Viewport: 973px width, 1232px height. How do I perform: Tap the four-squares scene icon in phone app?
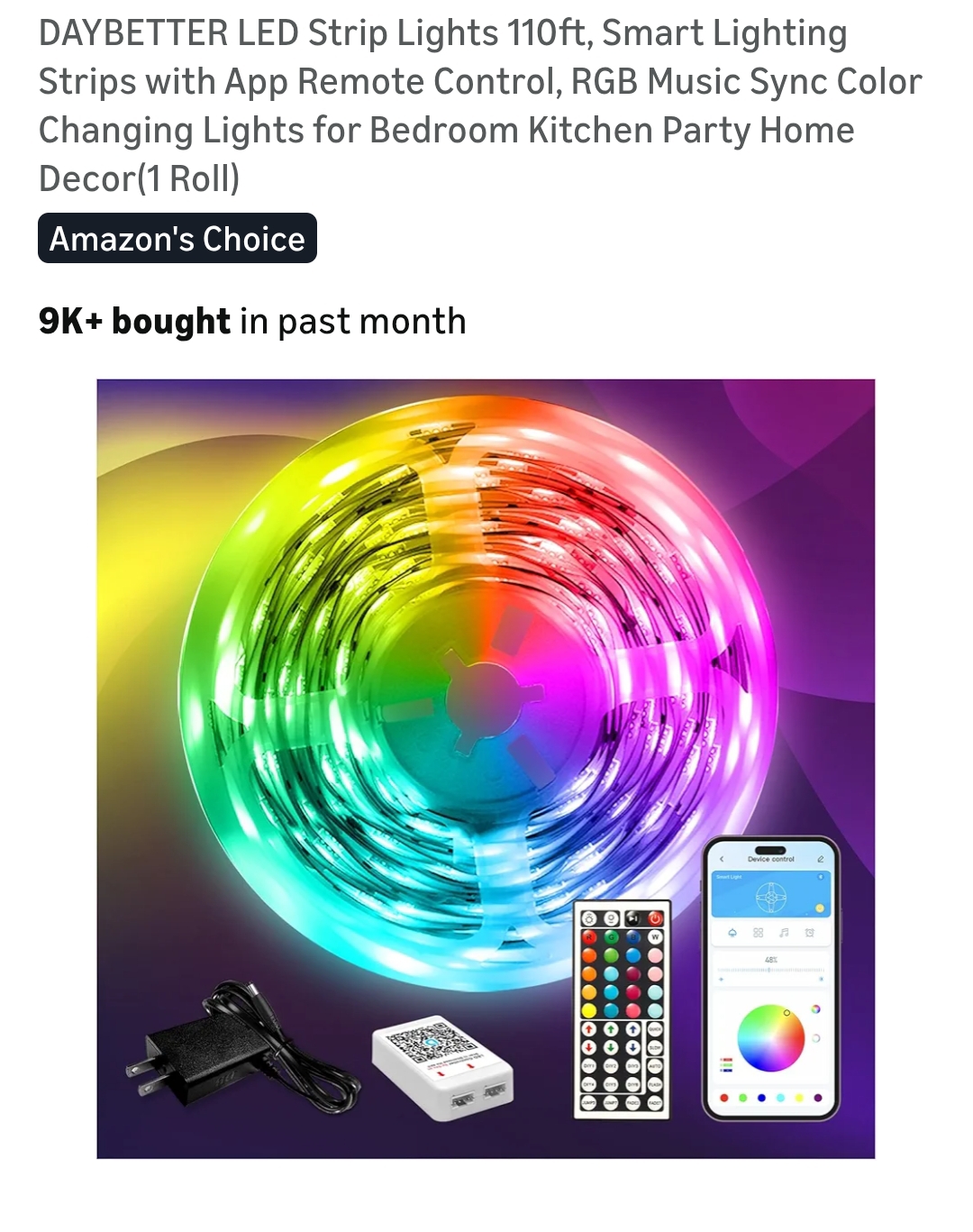[758, 933]
